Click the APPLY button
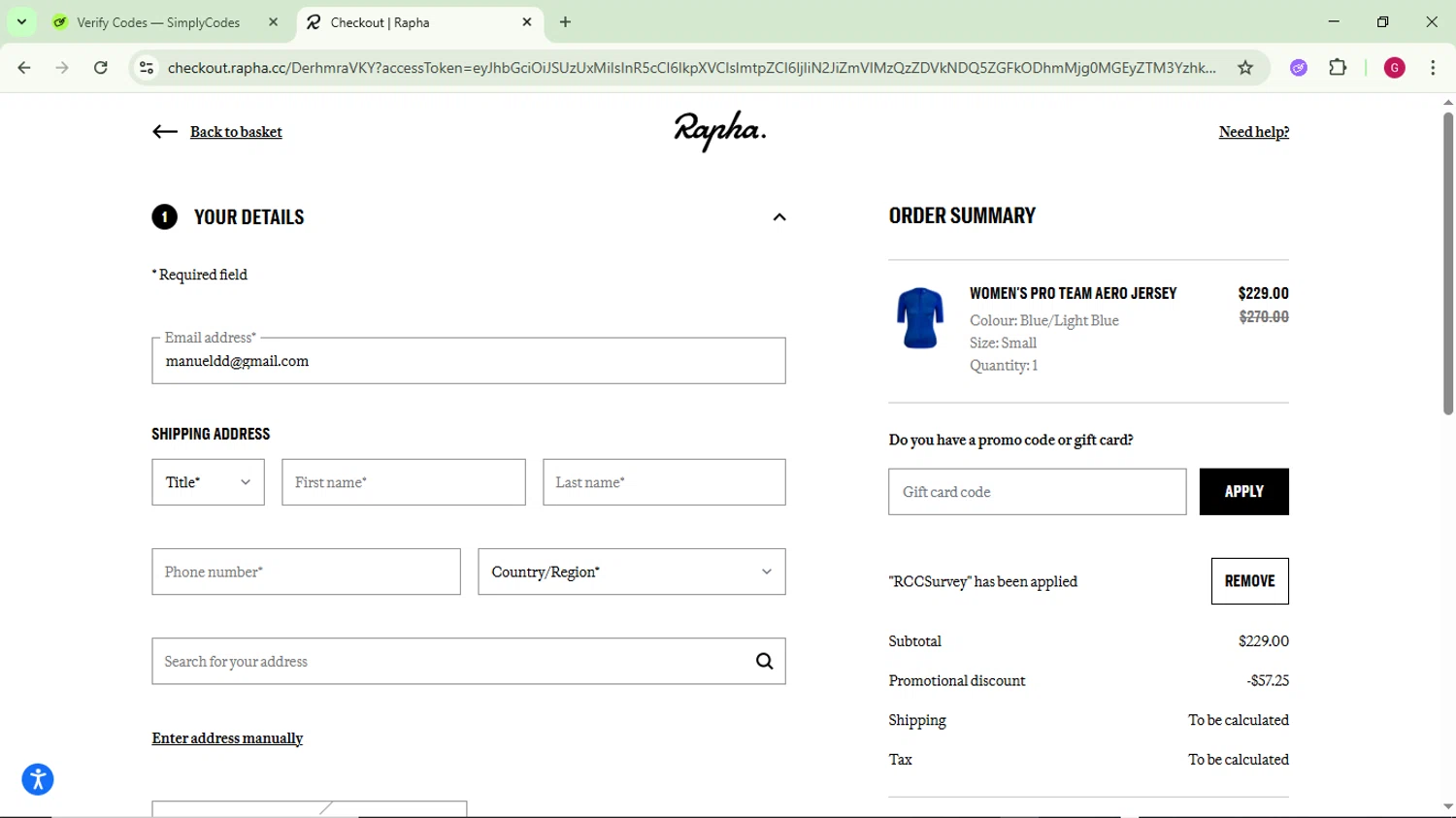 [x=1244, y=492]
